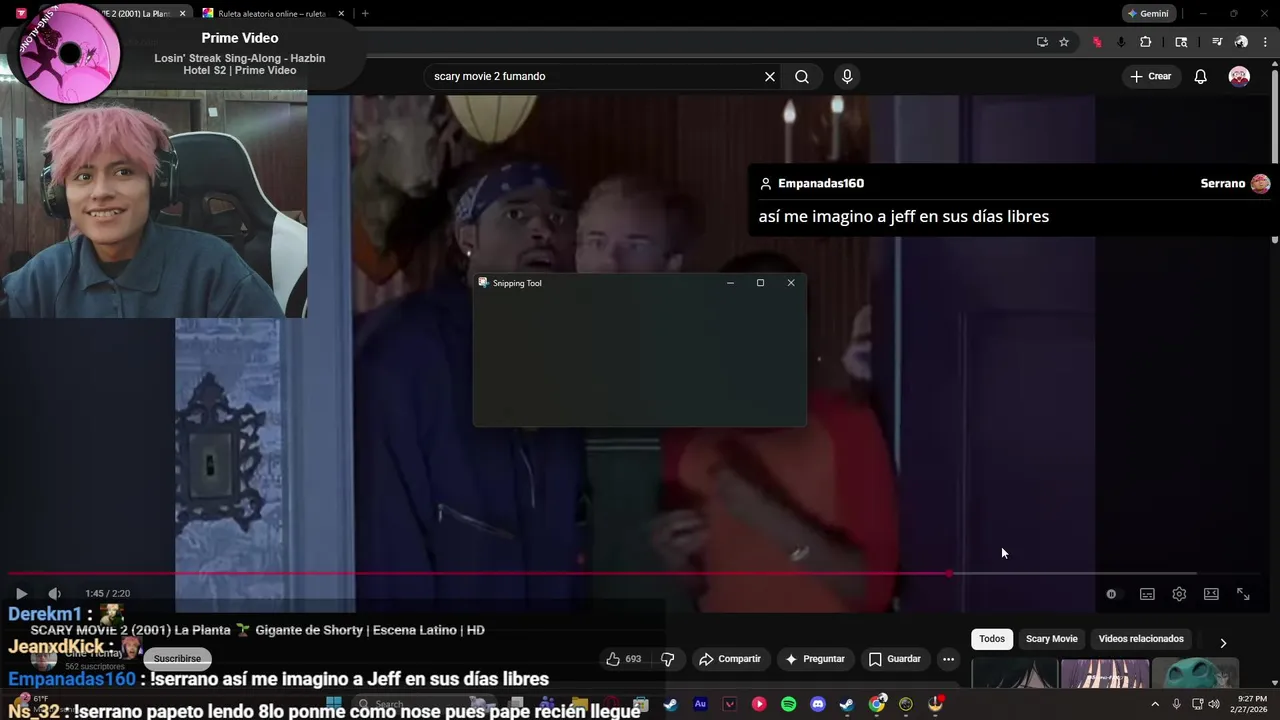Show hidden tray icons chevron

click(1155, 704)
